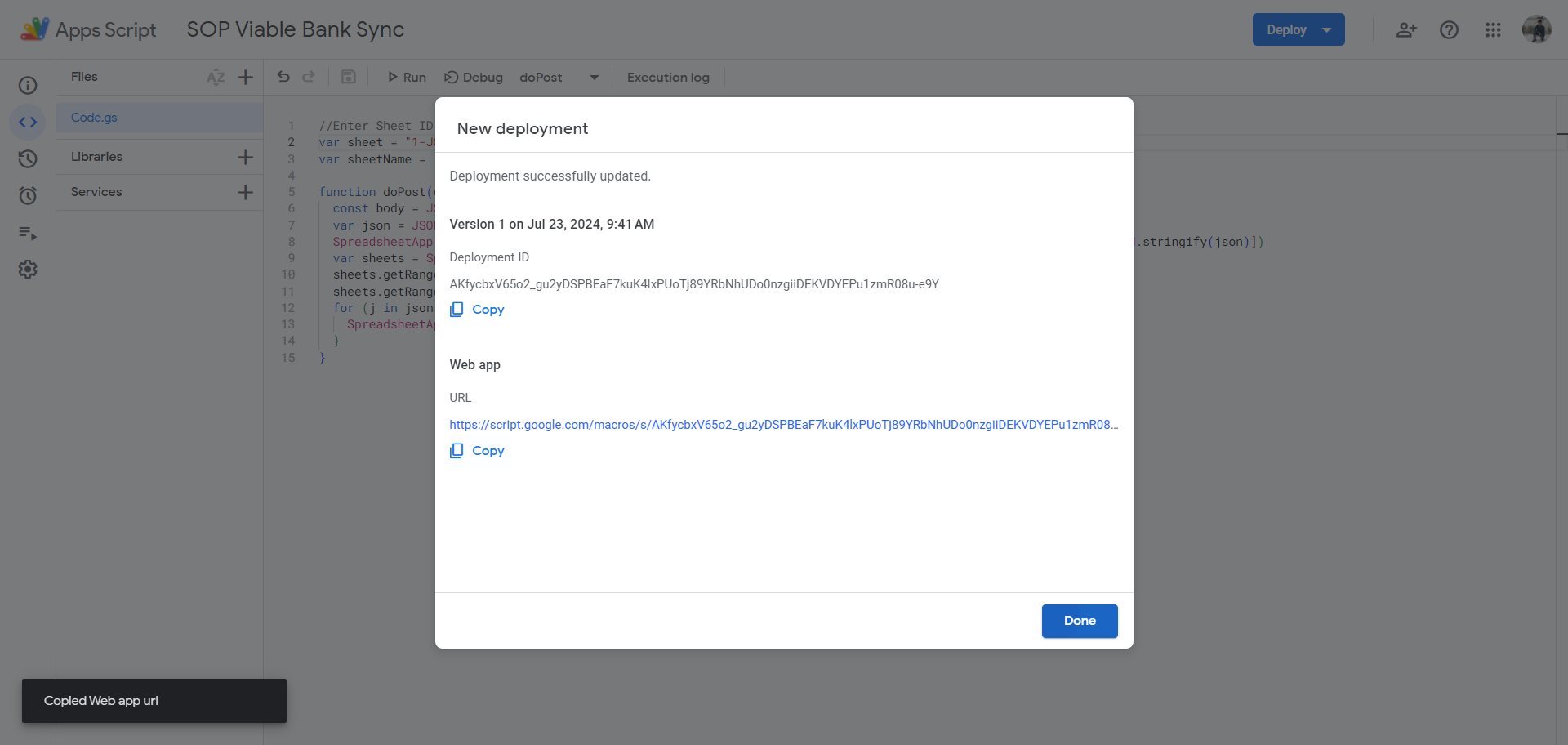Open Google apps grid icon

click(x=1493, y=29)
